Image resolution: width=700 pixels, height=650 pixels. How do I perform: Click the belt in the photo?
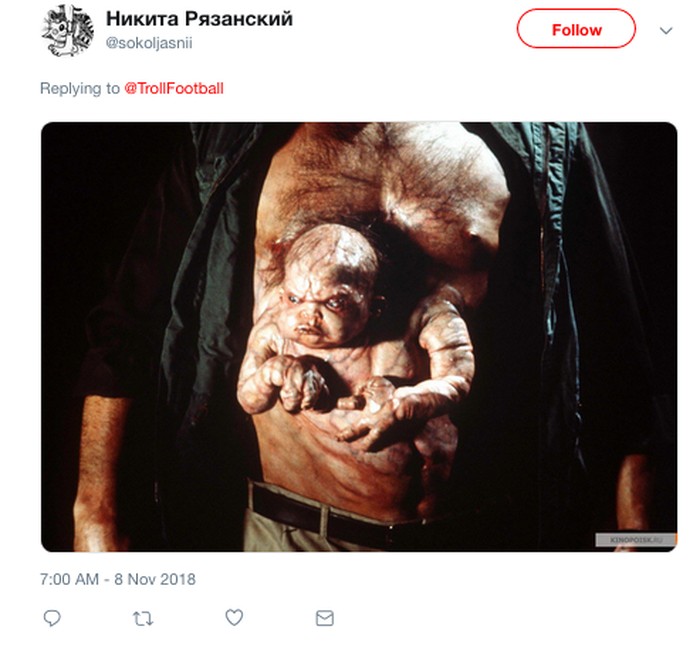tap(330, 512)
